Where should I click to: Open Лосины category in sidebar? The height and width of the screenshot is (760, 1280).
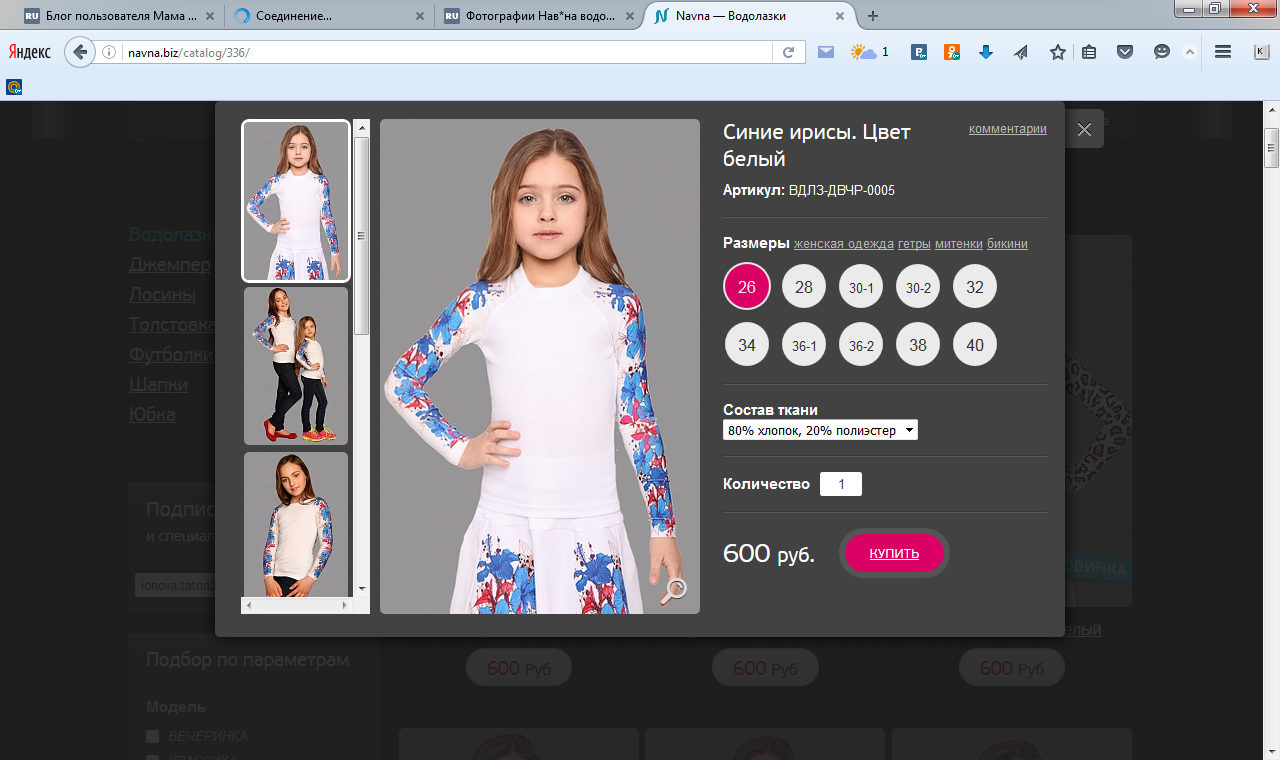162,295
